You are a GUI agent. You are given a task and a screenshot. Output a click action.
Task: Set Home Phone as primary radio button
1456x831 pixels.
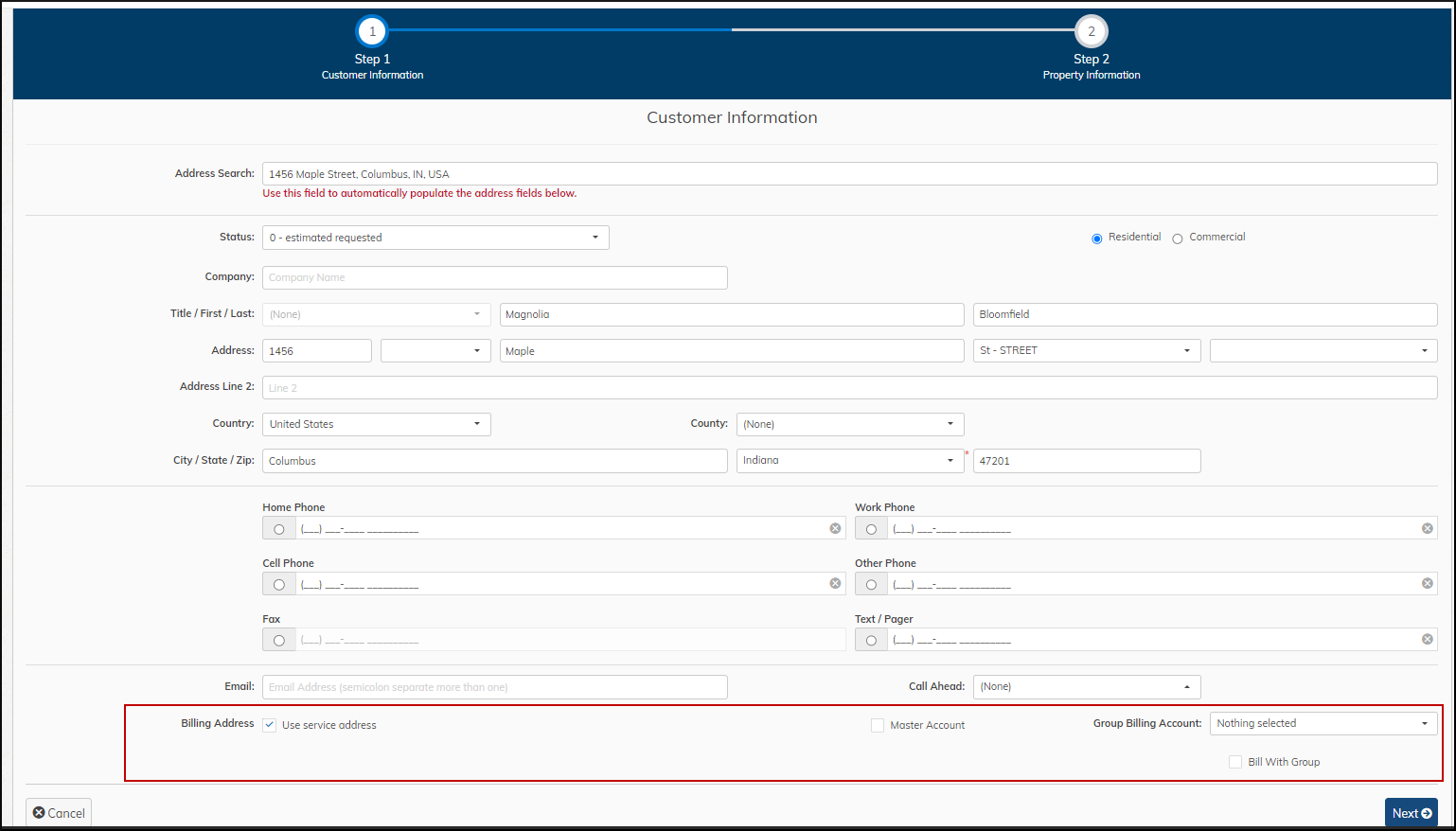coord(279,529)
